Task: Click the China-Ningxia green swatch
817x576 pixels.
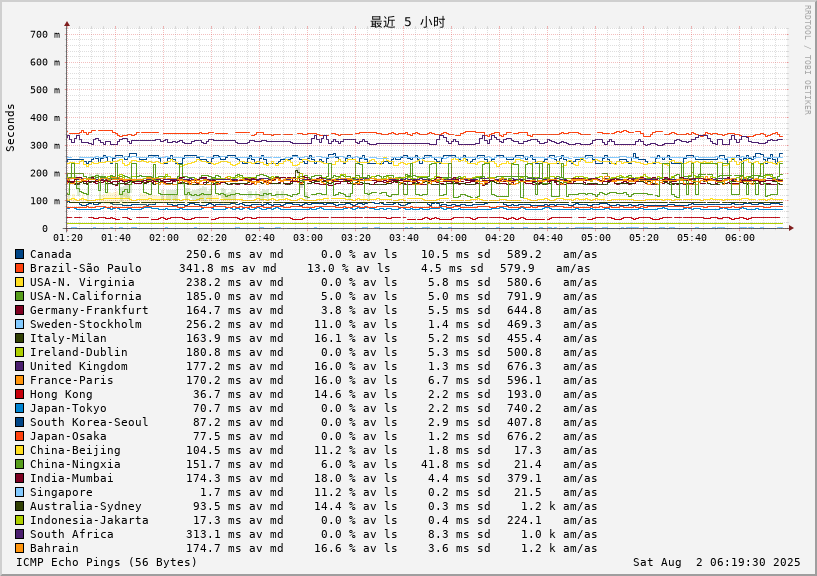Action: point(20,464)
